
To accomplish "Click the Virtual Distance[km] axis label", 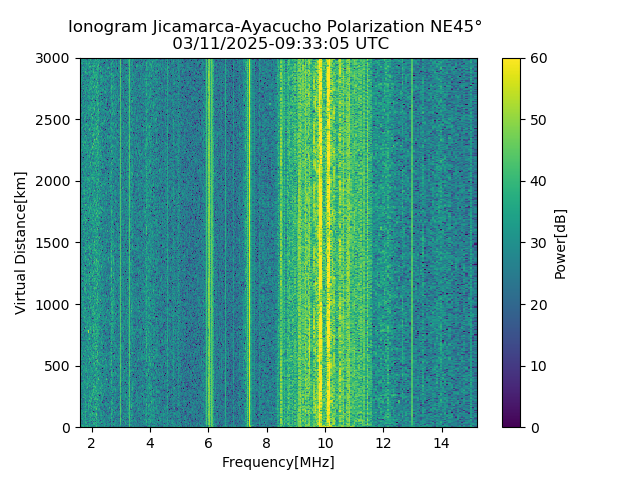I will point(20,243).
